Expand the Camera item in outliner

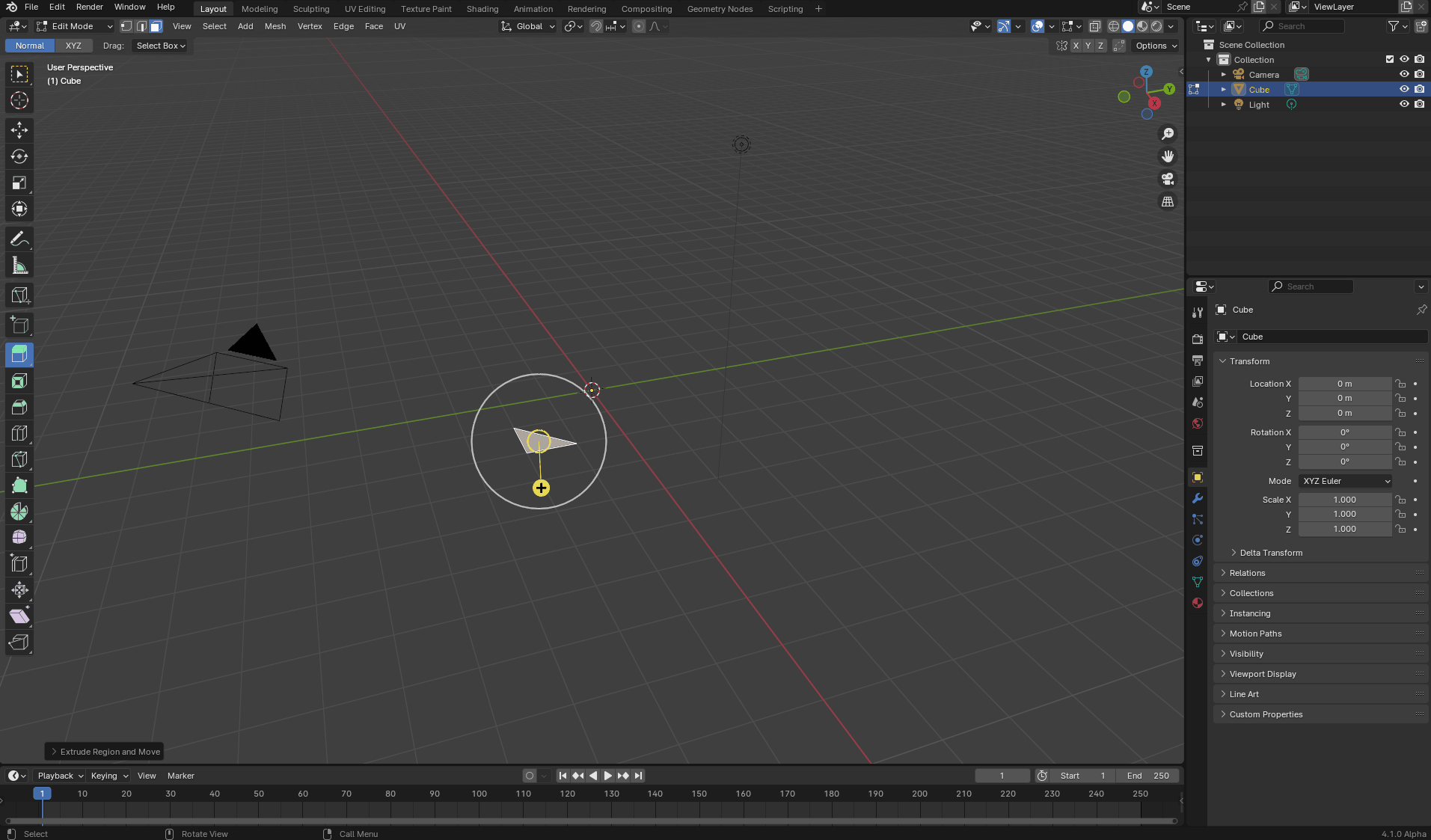point(1224,74)
